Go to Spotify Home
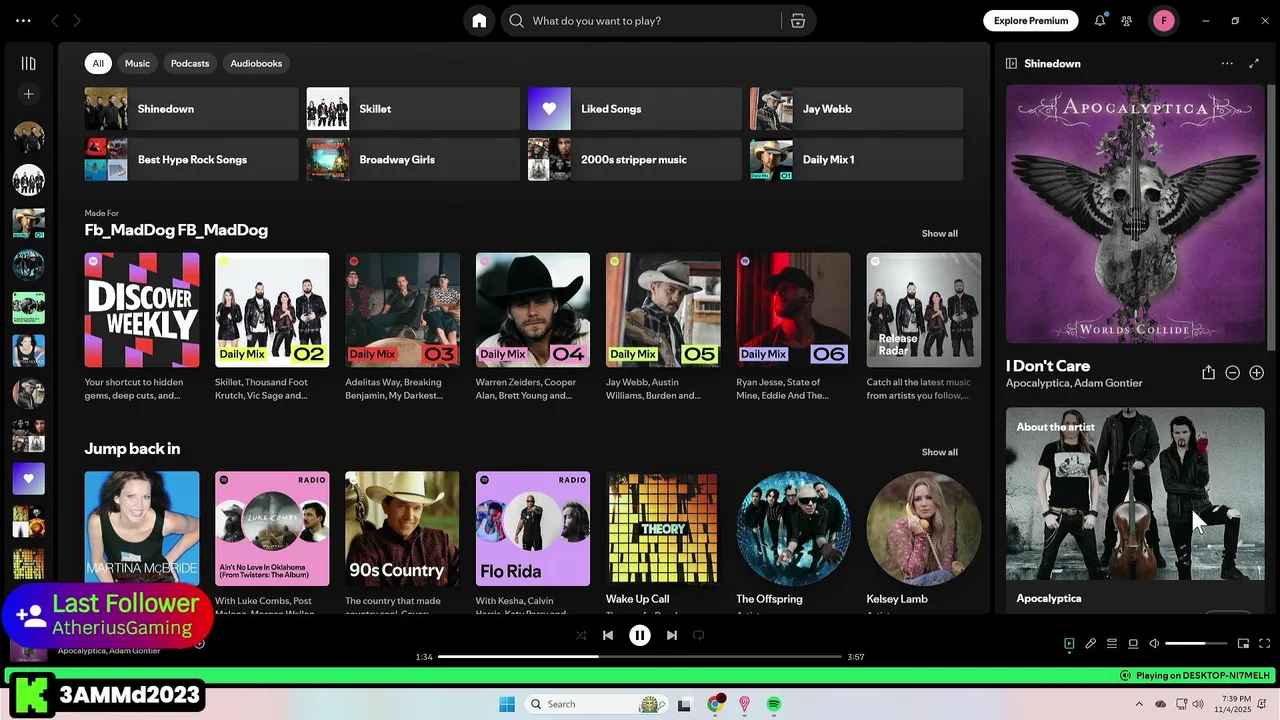Screen dimensions: 1280x720 pyautogui.click(x=479, y=21)
